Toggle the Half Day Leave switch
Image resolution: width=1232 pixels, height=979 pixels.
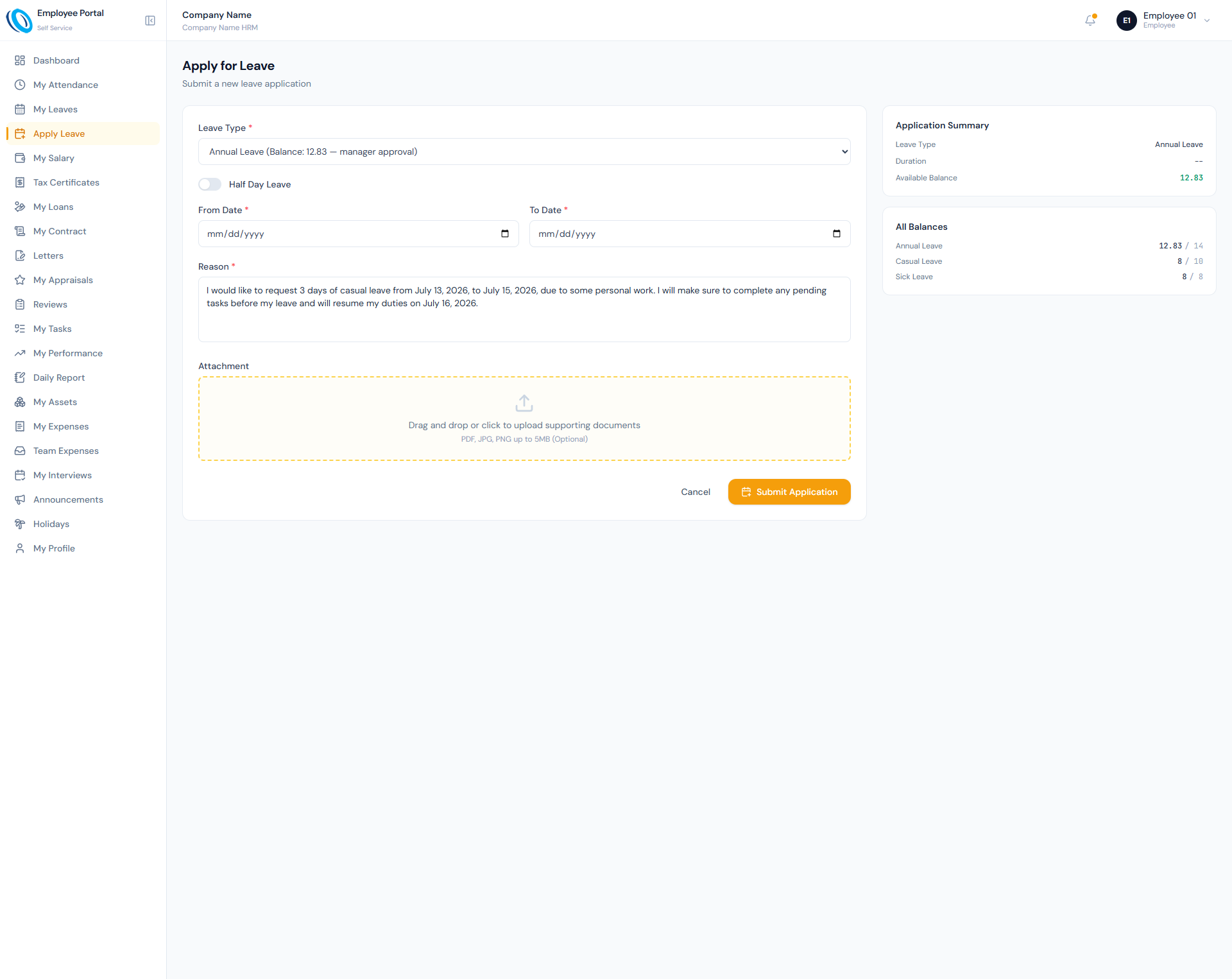pos(210,184)
